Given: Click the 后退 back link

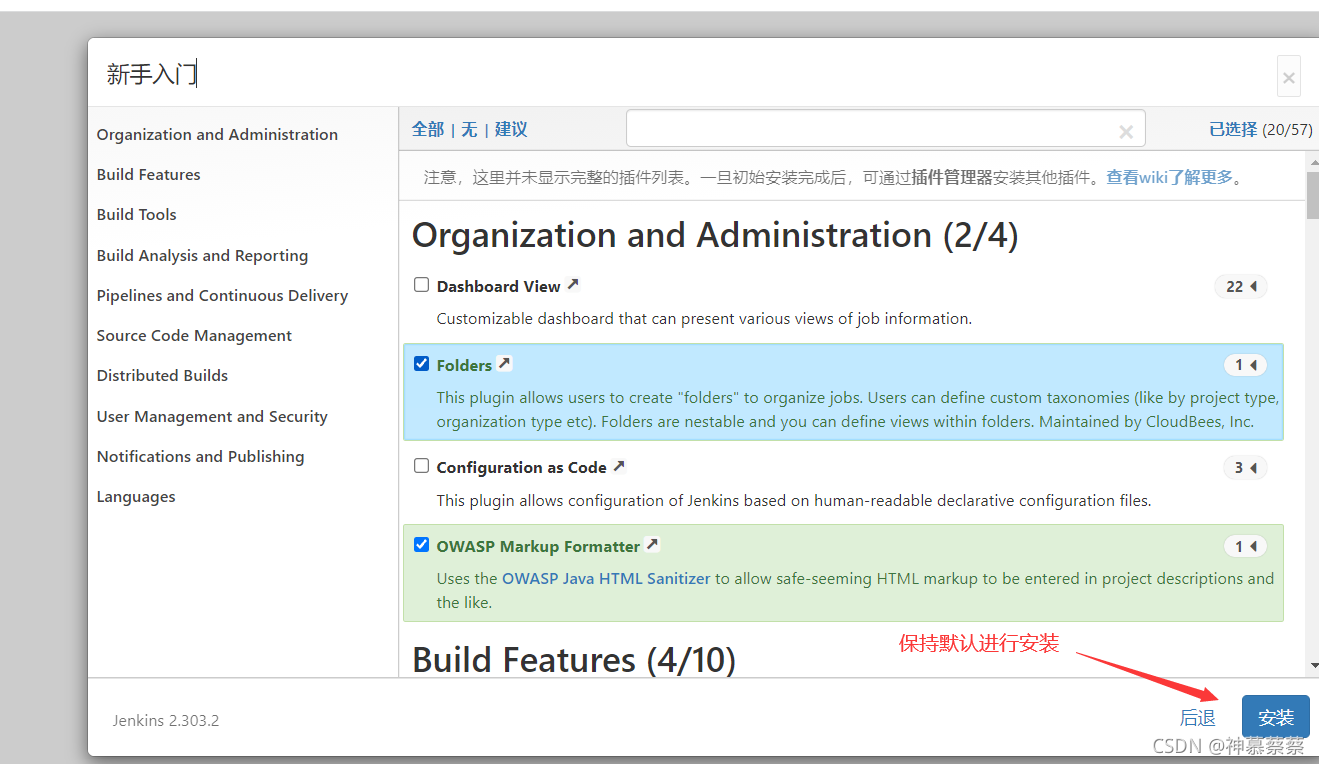Looking at the screenshot, I should 1197,718.
